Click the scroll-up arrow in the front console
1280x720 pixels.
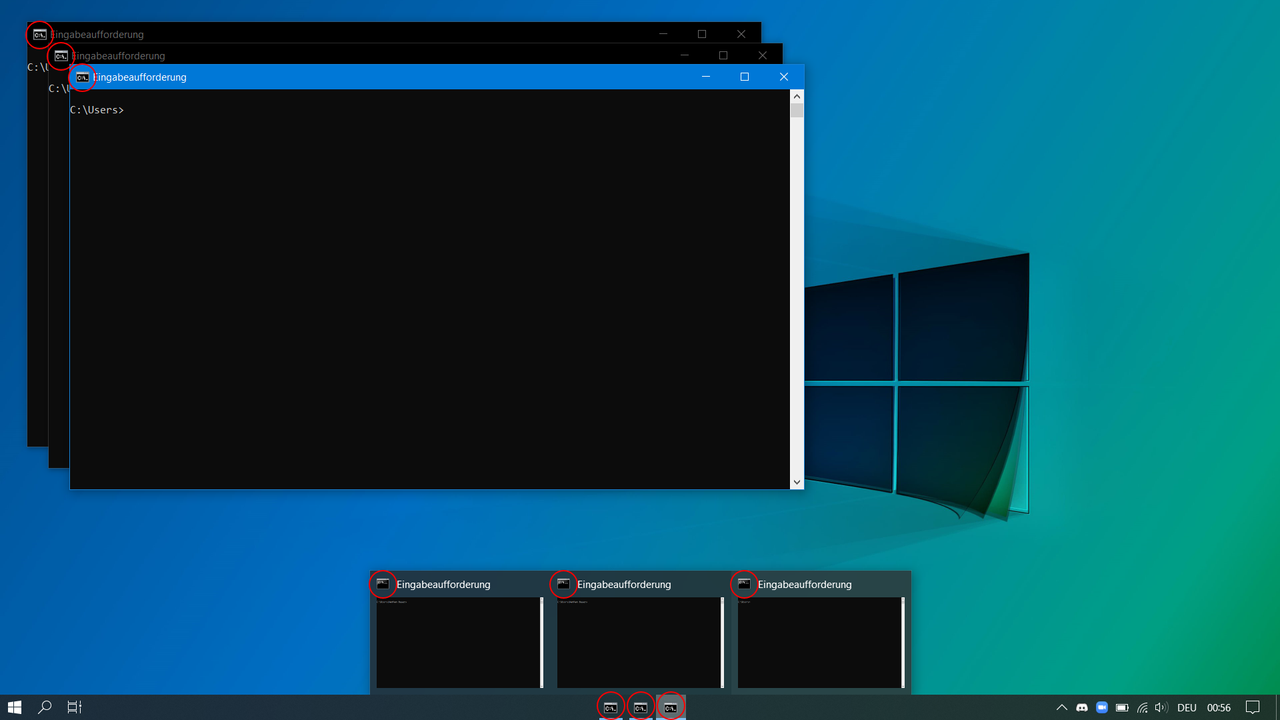point(797,96)
